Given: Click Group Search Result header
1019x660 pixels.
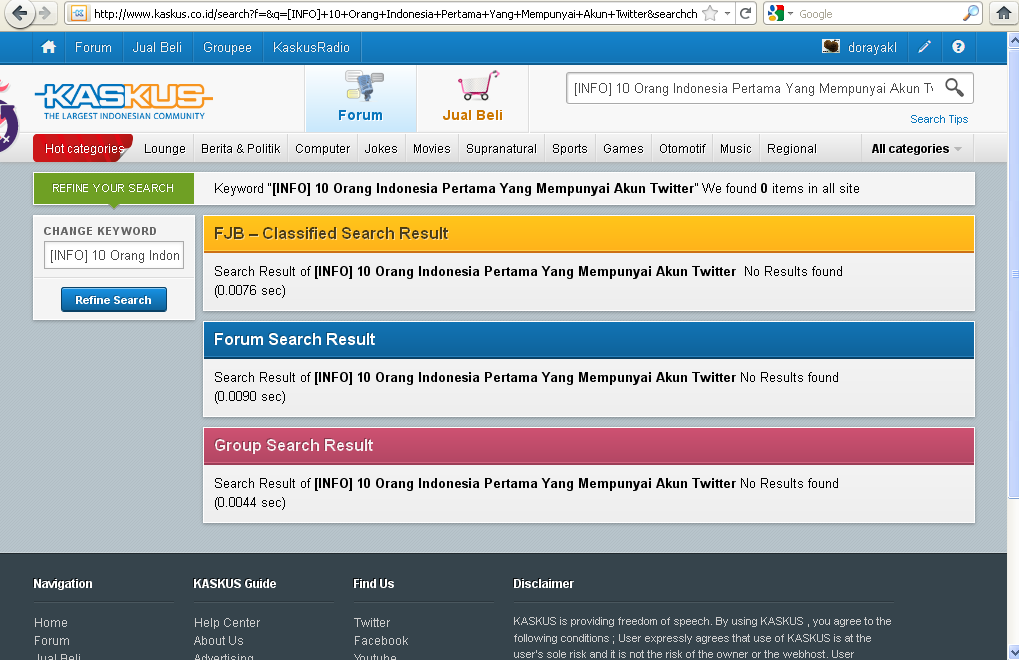Looking at the screenshot, I should 589,446.
